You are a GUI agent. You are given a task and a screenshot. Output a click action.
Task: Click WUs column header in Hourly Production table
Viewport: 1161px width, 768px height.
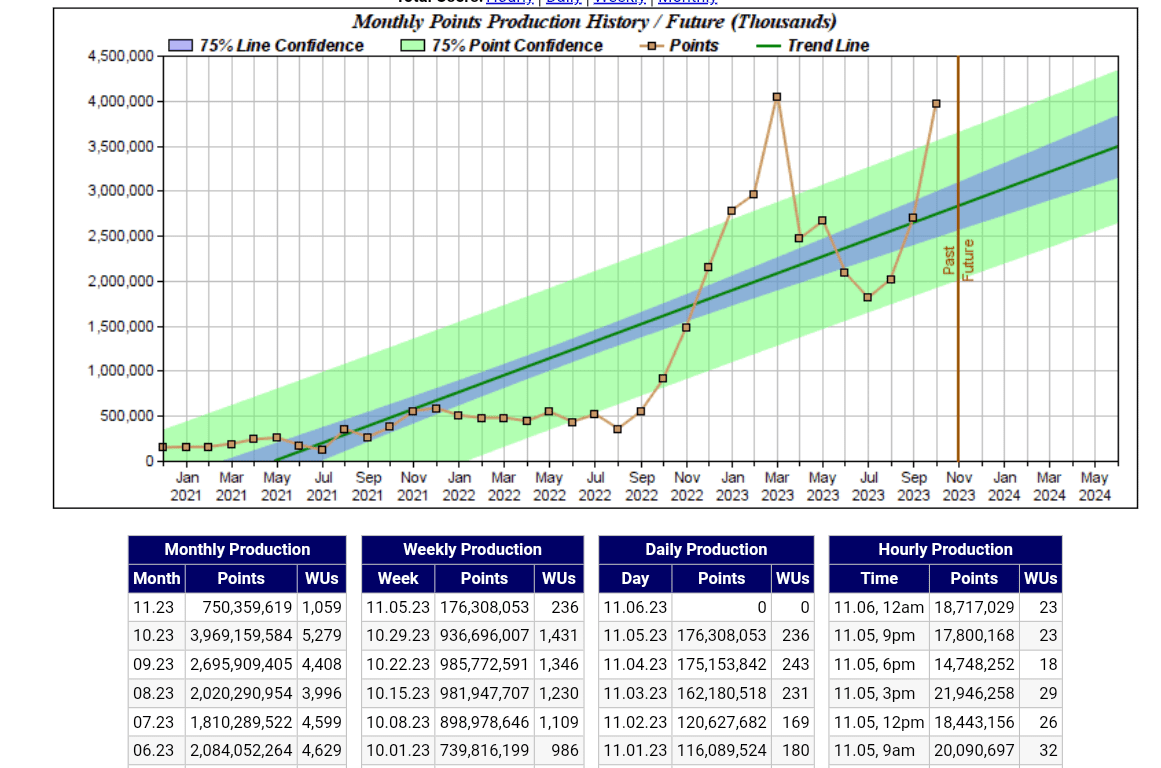pos(1040,578)
